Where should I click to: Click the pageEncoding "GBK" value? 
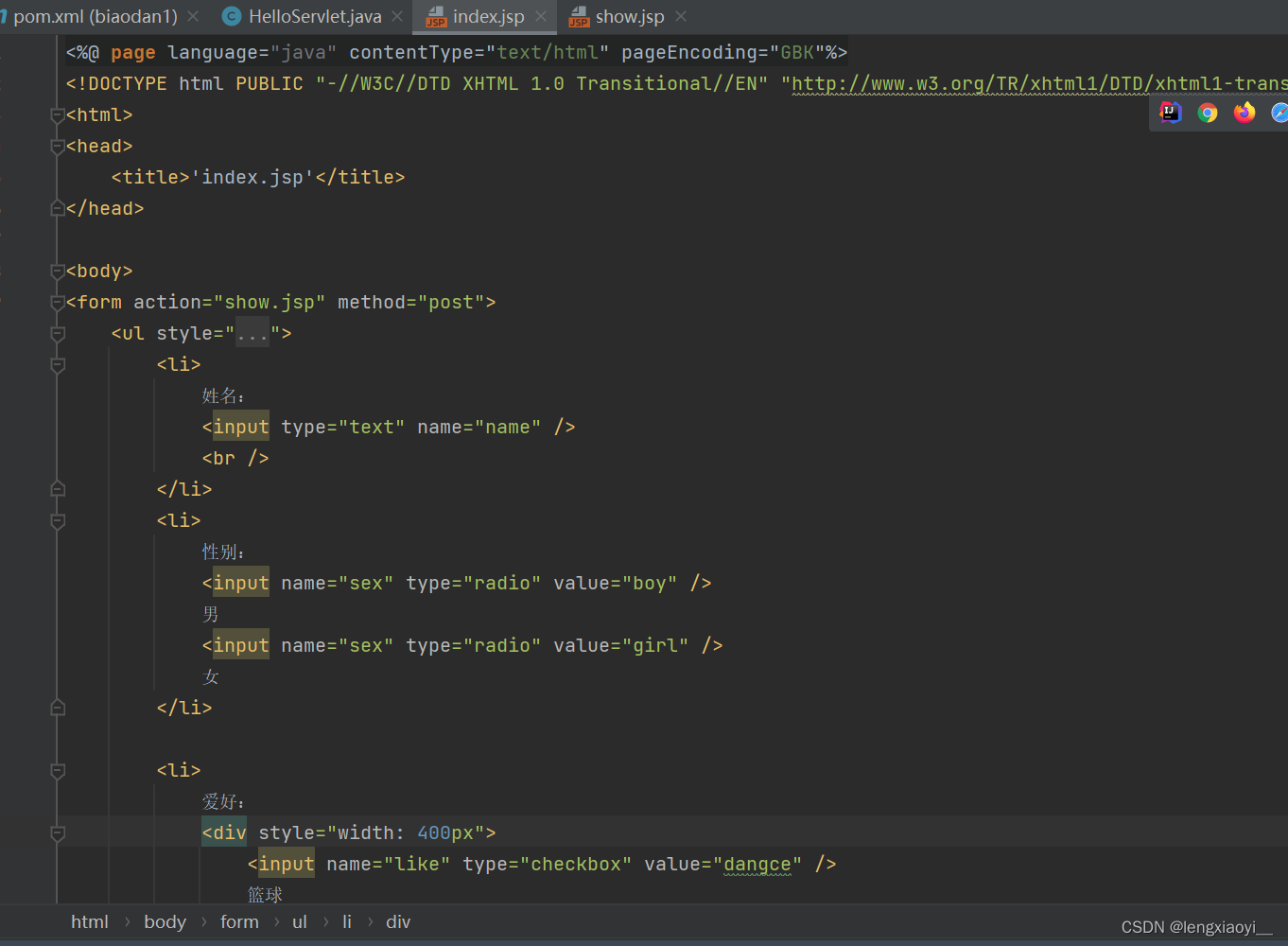pyautogui.click(x=797, y=52)
